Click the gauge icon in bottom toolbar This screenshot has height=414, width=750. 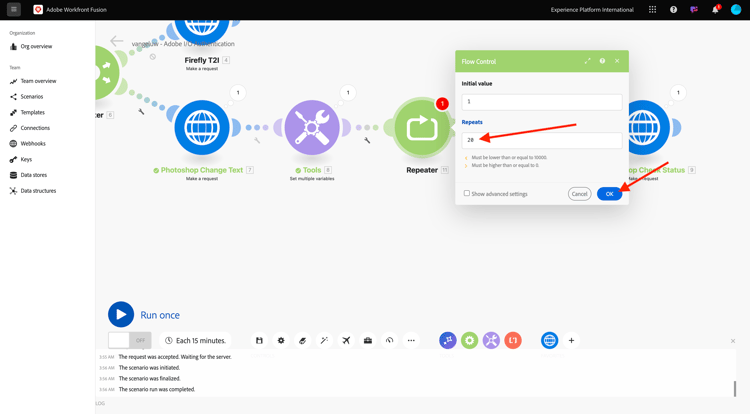tap(389, 340)
